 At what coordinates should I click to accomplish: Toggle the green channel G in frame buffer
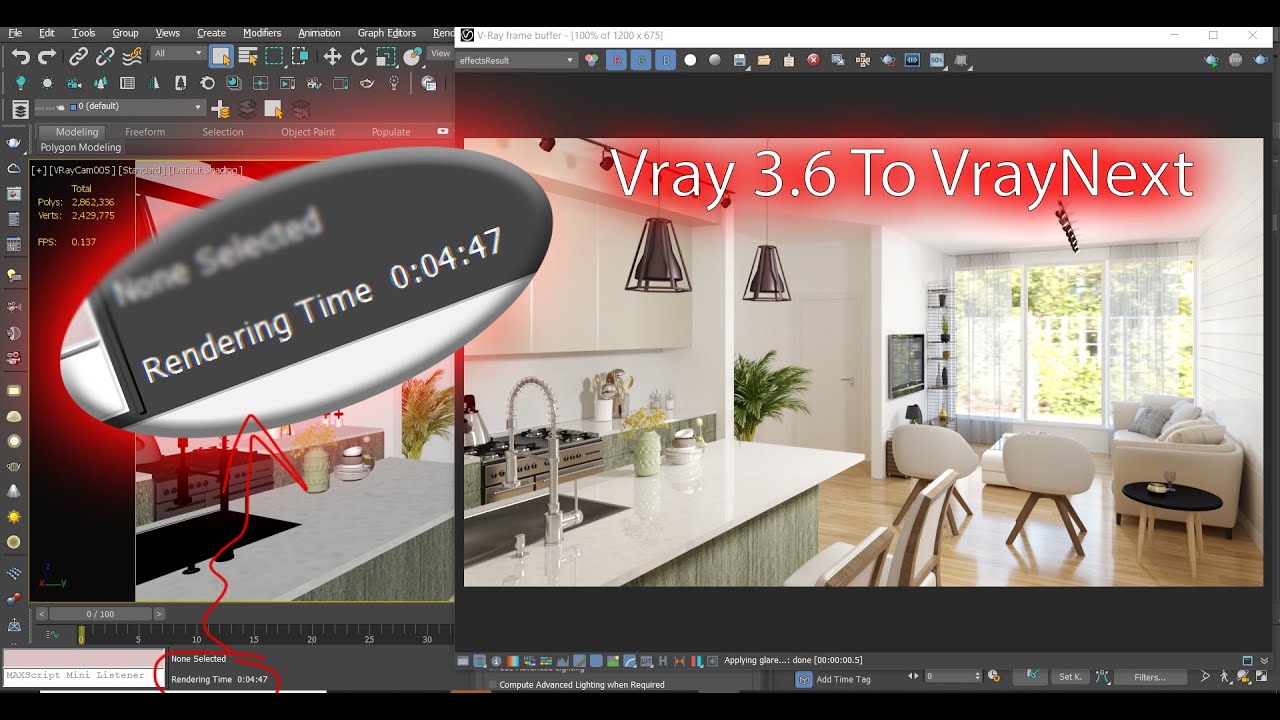pyautogui.click(x=642, y=60)
